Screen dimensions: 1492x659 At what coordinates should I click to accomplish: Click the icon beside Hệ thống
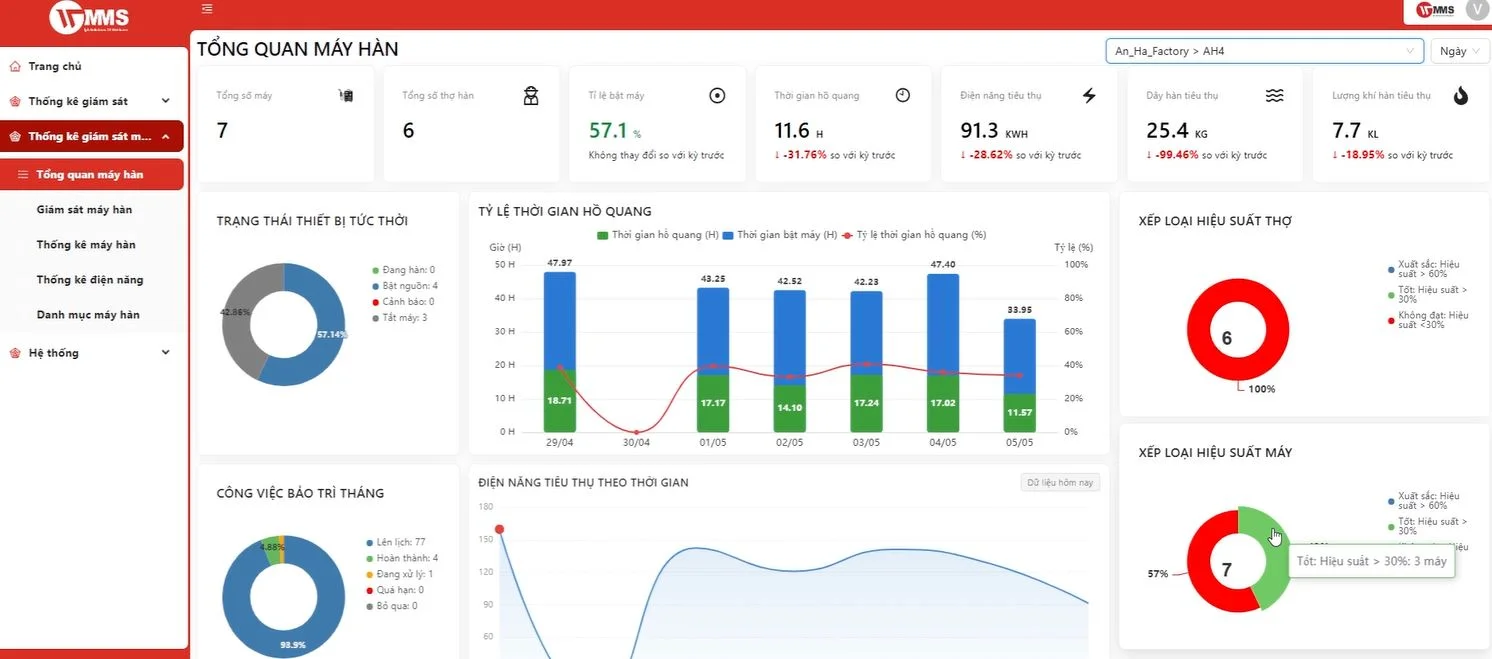tap(15, 352)
